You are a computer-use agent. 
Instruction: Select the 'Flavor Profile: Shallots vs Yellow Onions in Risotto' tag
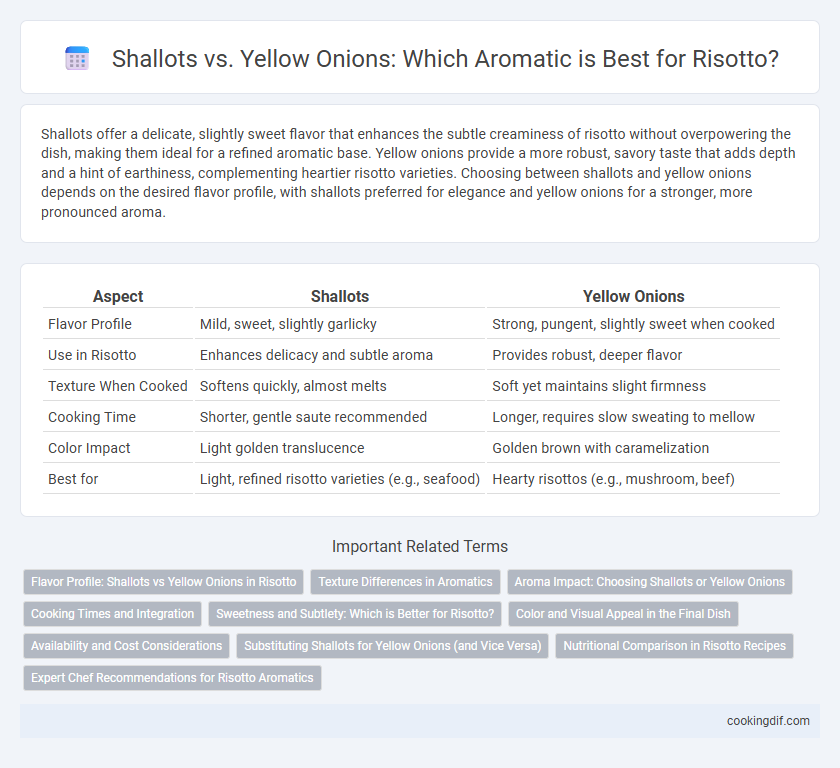point(163,582)
